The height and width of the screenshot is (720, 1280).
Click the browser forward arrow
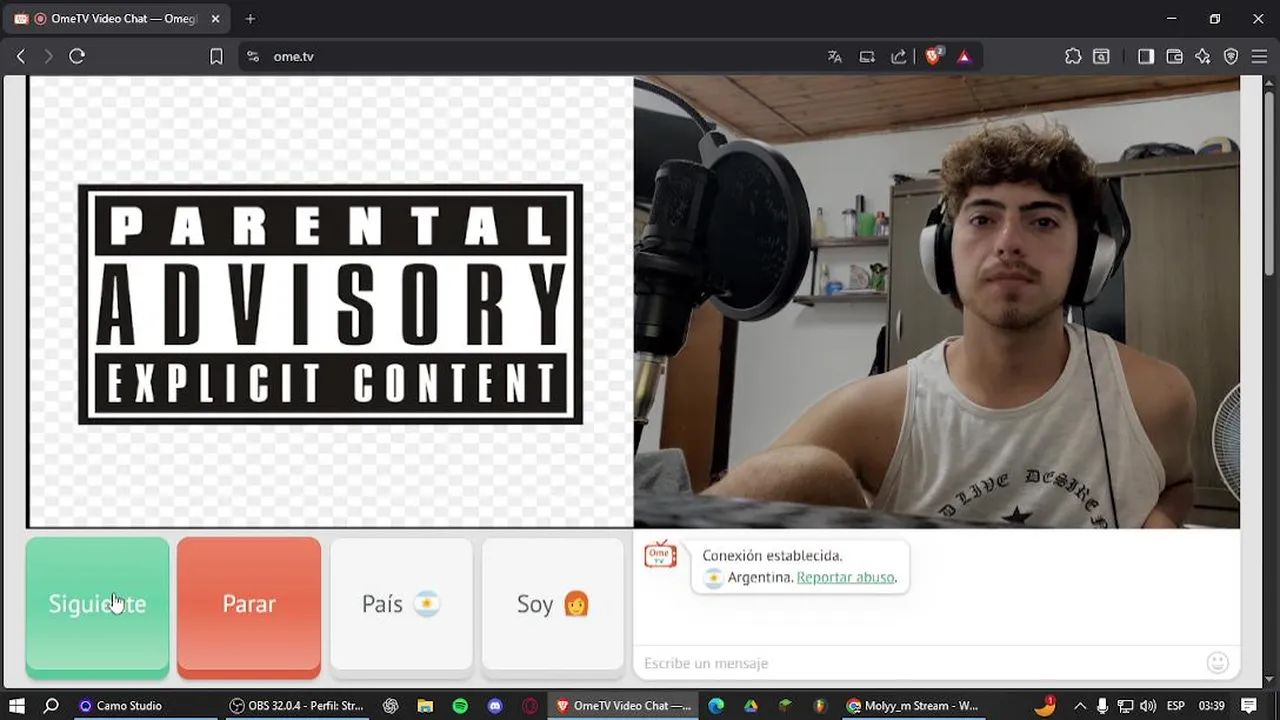pyautogui.click(x=48, y=57)
